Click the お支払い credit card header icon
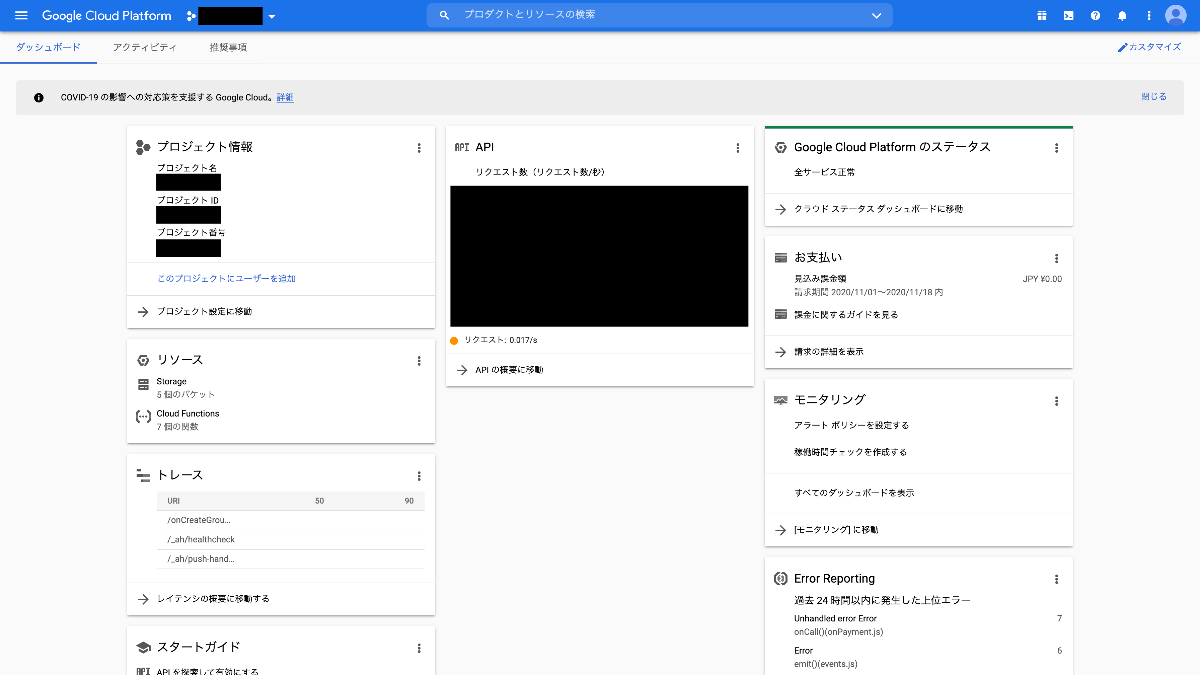The width and height of the screenshot is (1200, 675). point(781,258)
